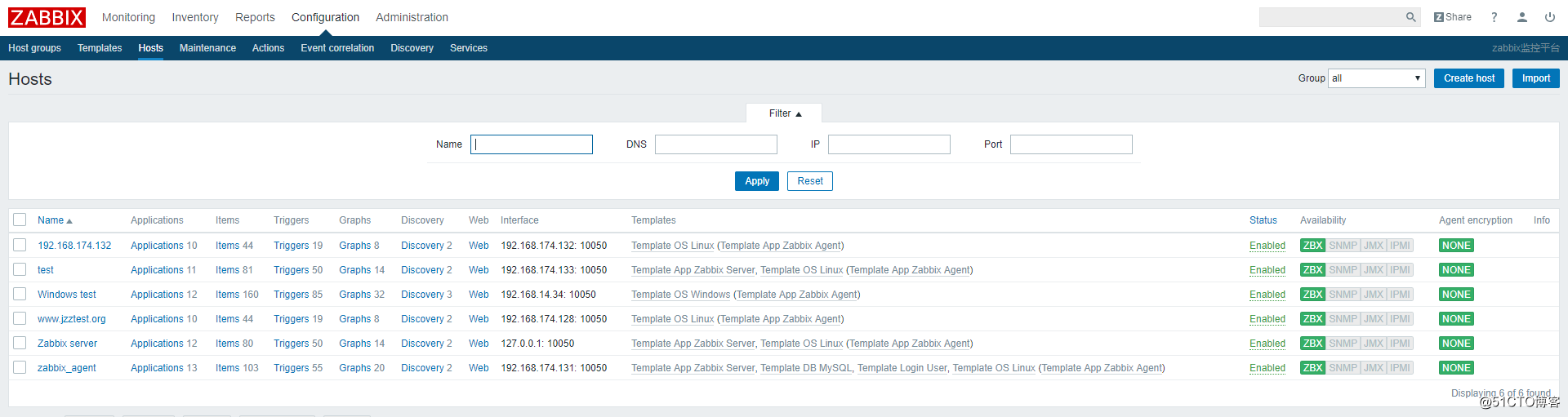Open Template OS Windows link

pos(680,295)
